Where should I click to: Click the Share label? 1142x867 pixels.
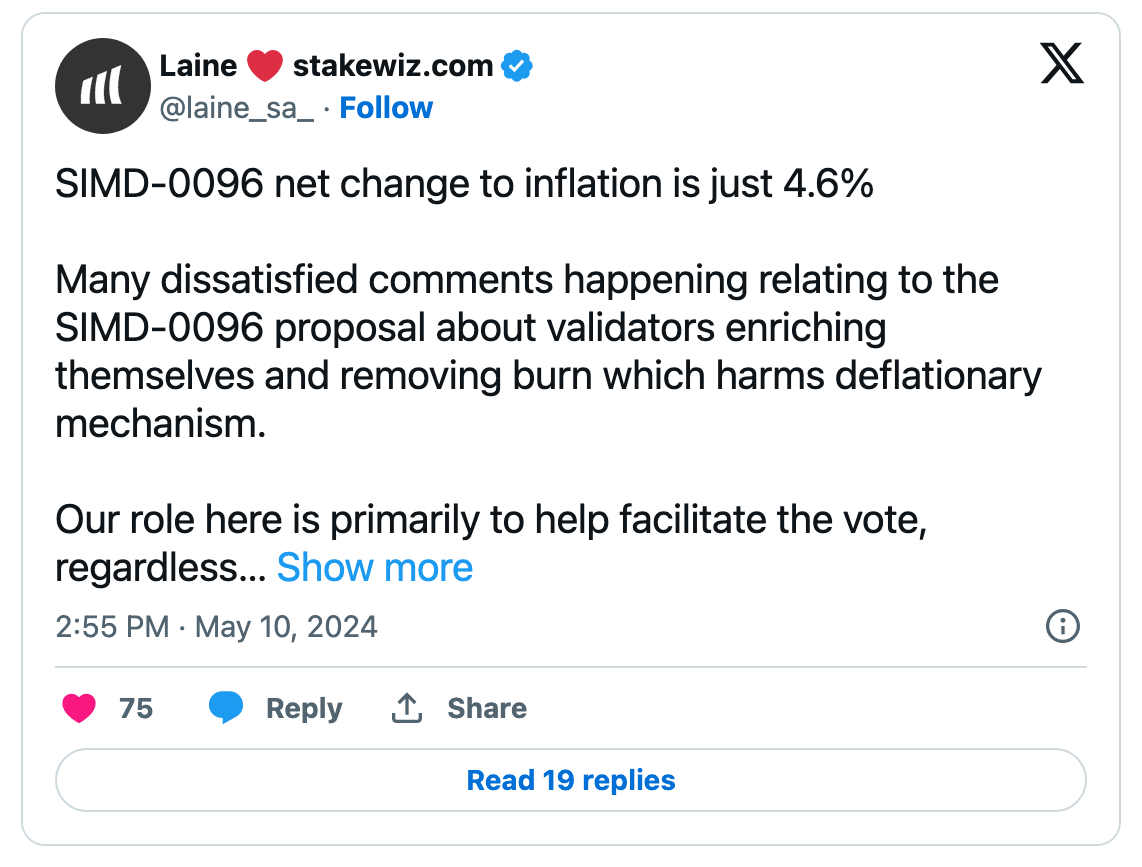pyautogui.click(x=487, y=708)
